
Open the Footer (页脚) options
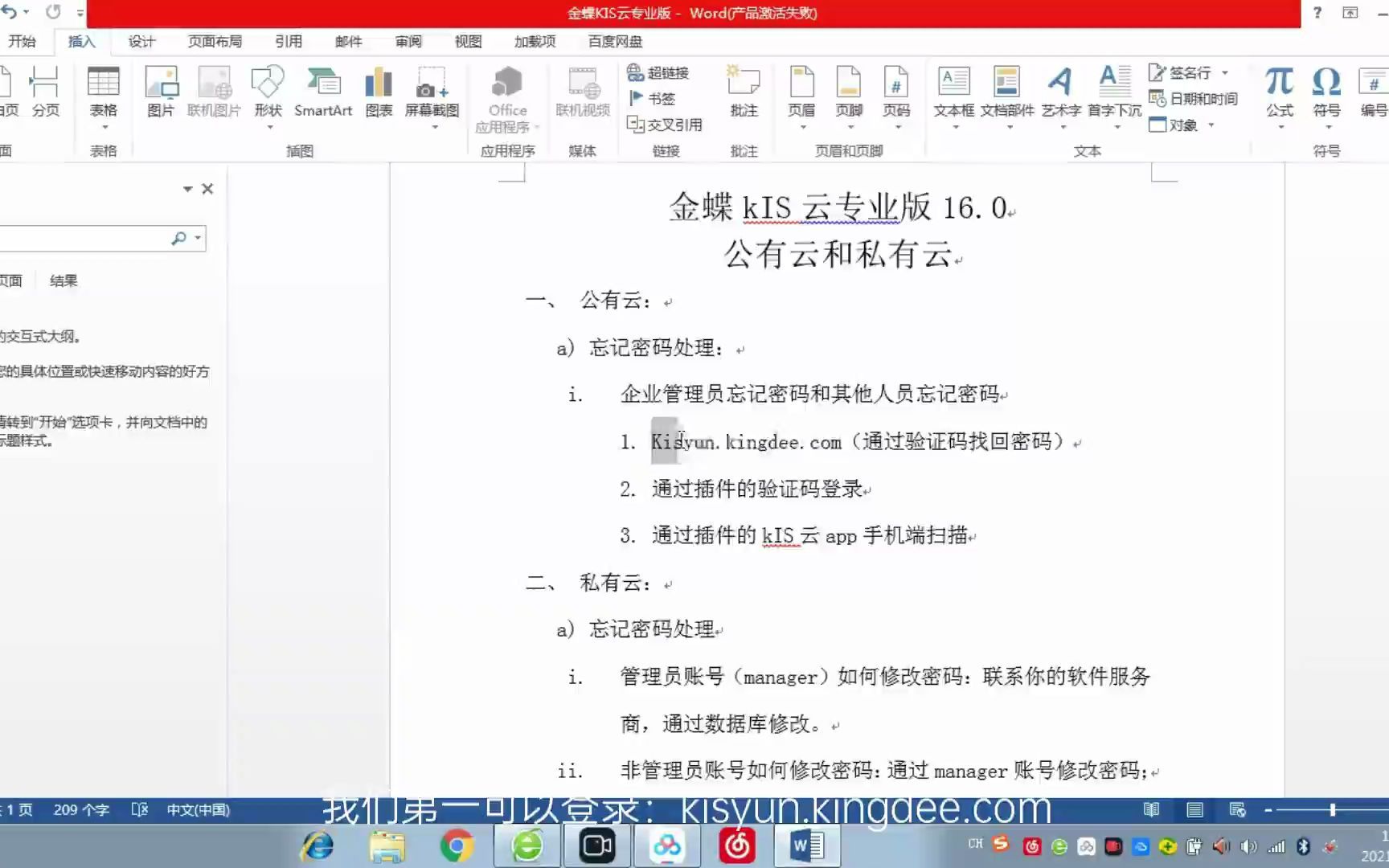coord(849,96)
